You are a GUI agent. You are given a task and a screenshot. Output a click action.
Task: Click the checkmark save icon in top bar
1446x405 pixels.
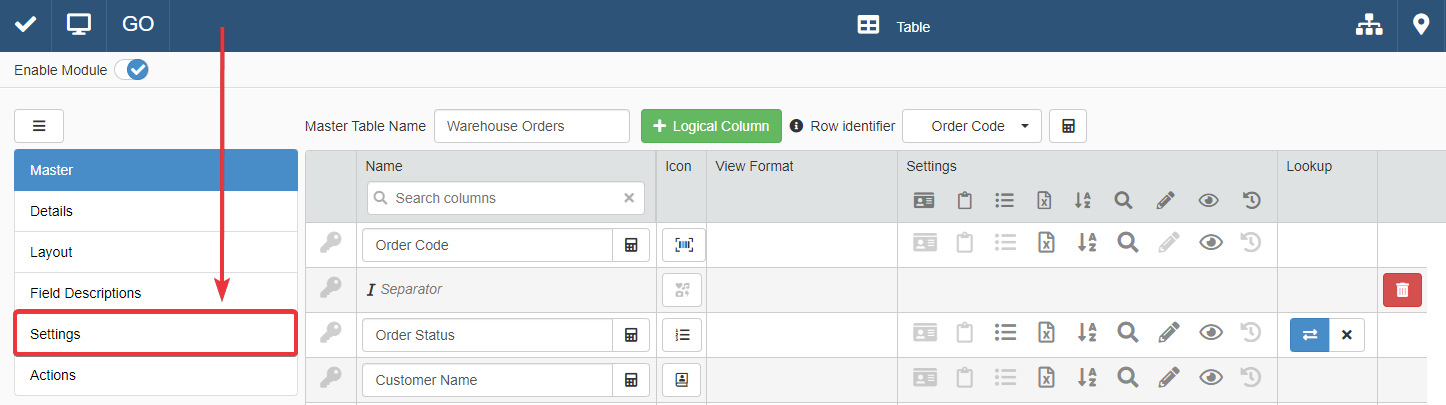click(x=25, y=25)
